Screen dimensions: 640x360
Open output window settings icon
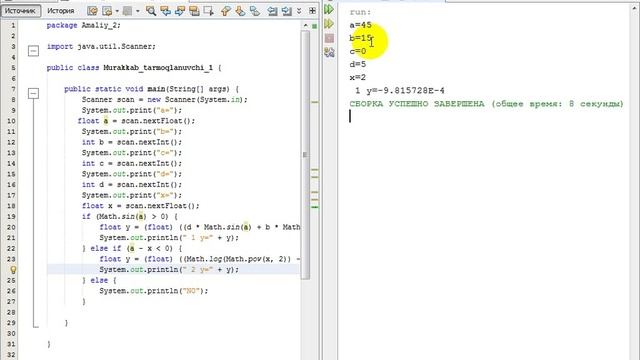click(x=329, y=52)
